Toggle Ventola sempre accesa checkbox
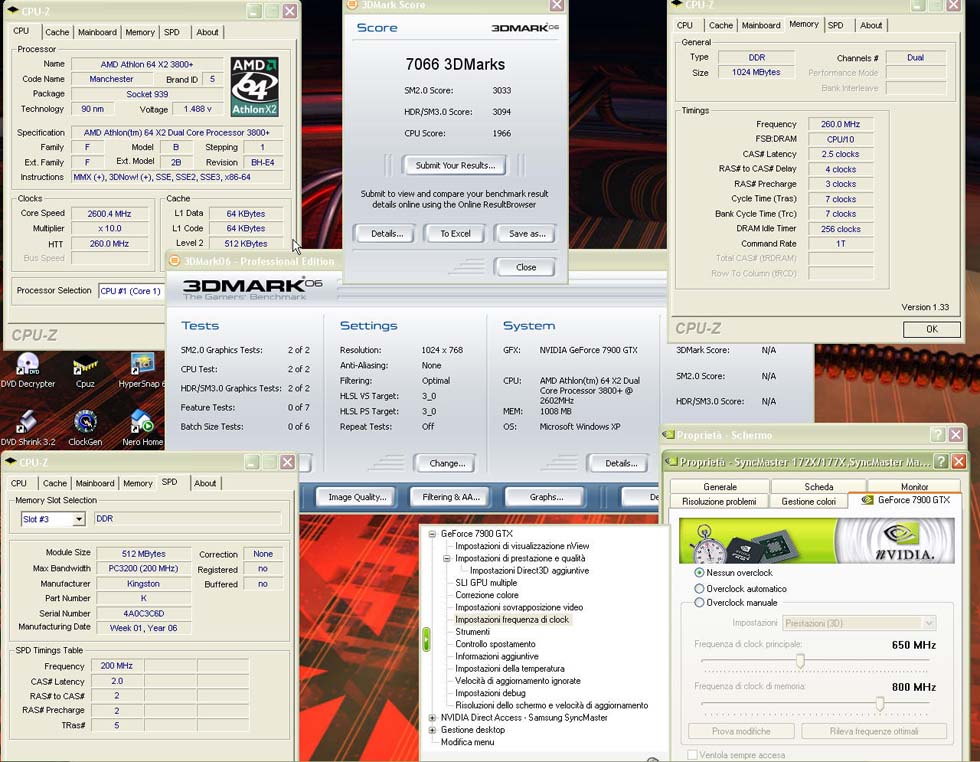This screenshot has height=762, width=980. [692, 755]
